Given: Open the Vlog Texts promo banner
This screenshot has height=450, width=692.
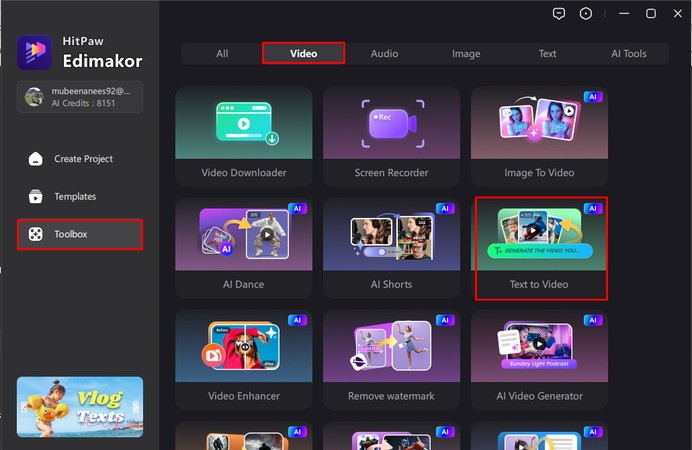Looking at the screenshot, I should 80,406.
